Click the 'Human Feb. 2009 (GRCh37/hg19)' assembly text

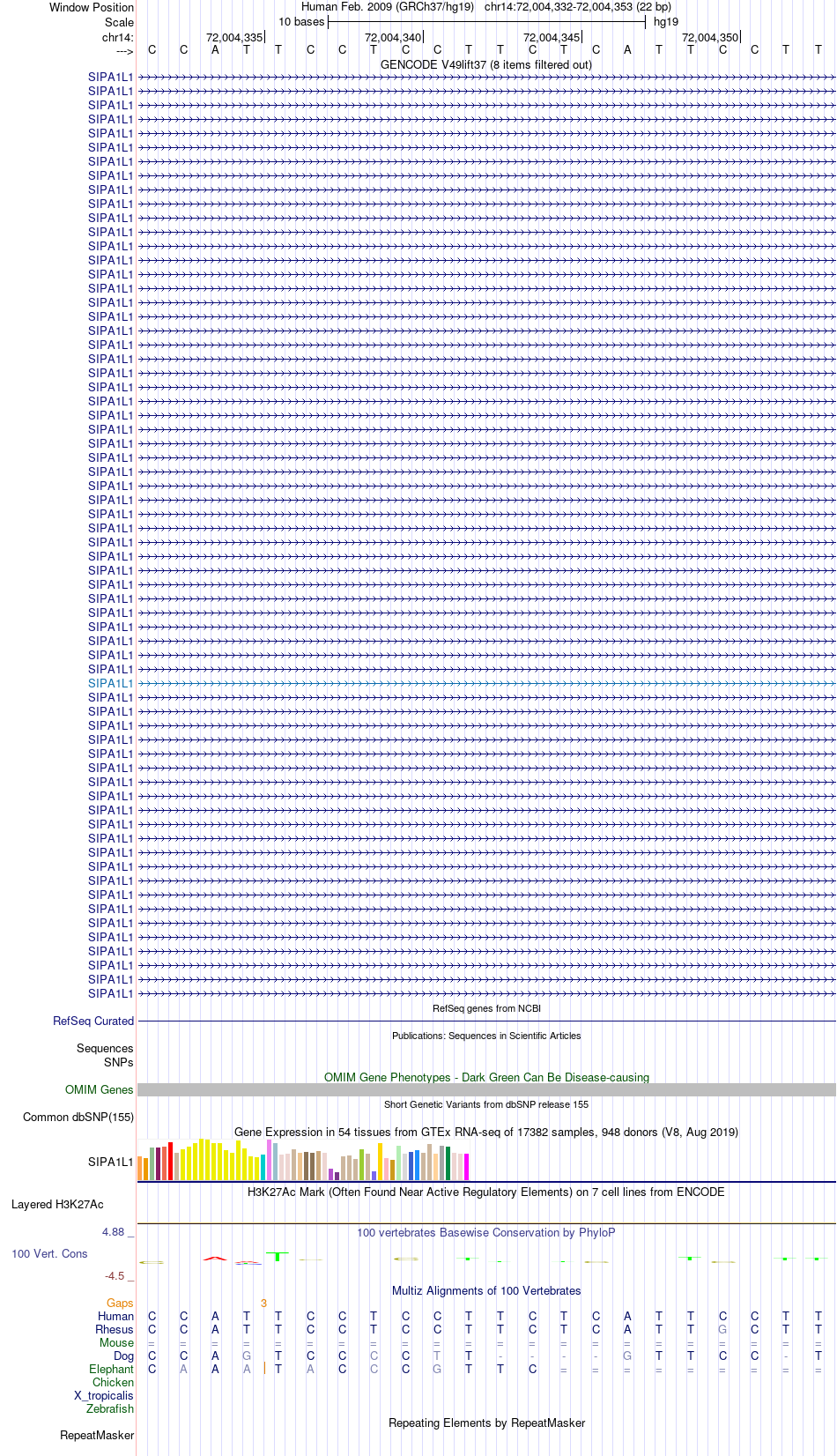pyautogui.click(x=388, y=7)
